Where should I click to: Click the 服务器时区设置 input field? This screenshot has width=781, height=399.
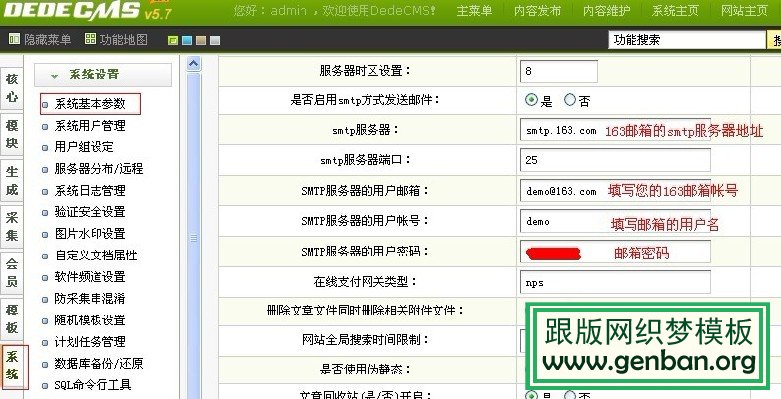click(558, 71)
